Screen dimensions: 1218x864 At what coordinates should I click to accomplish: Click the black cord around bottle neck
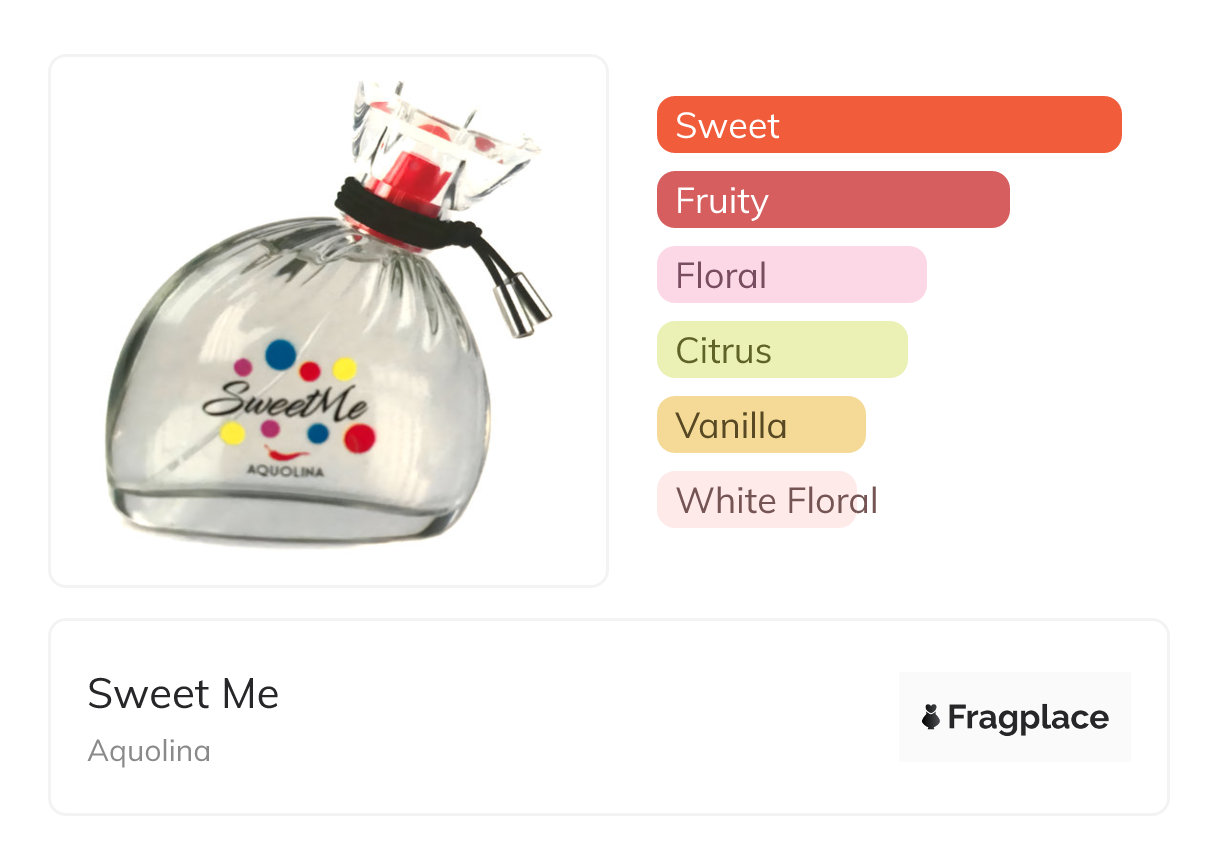coord(400,215)
